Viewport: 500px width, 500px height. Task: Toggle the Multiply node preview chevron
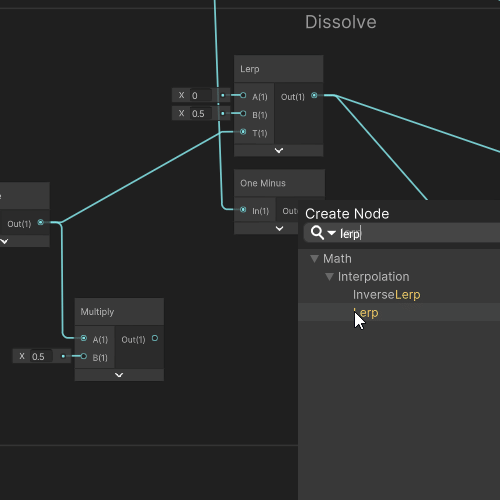click(x=119, y=375)
